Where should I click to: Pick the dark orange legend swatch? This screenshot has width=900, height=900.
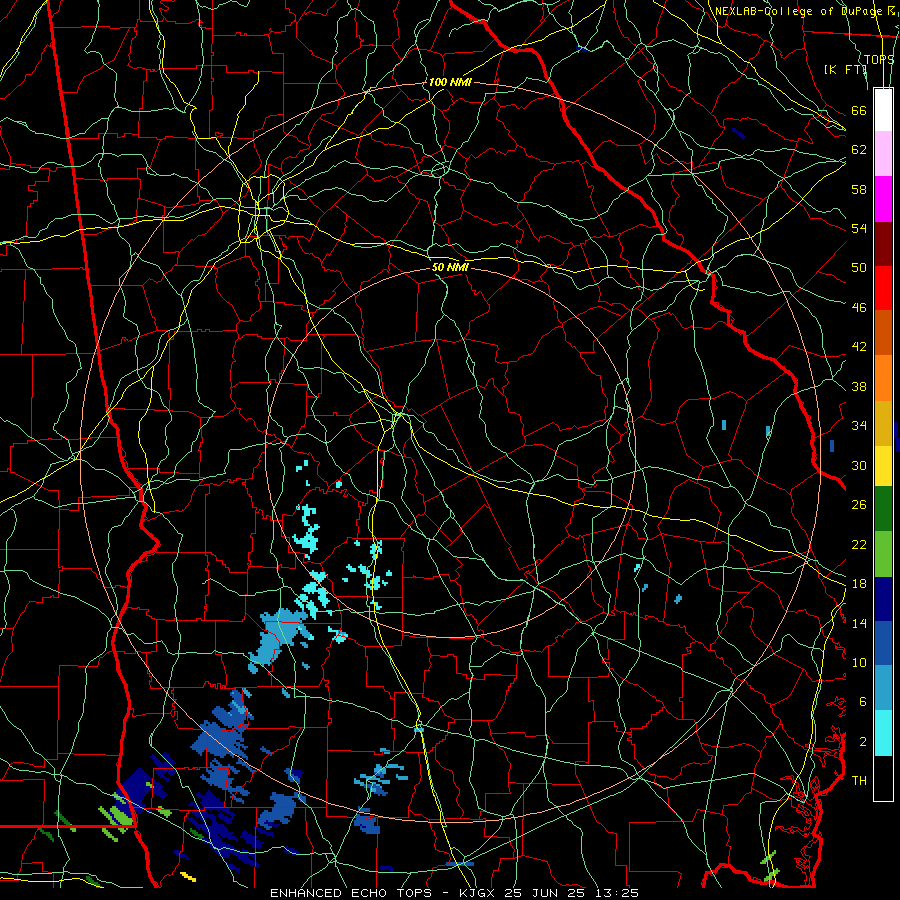coord(883,333)
